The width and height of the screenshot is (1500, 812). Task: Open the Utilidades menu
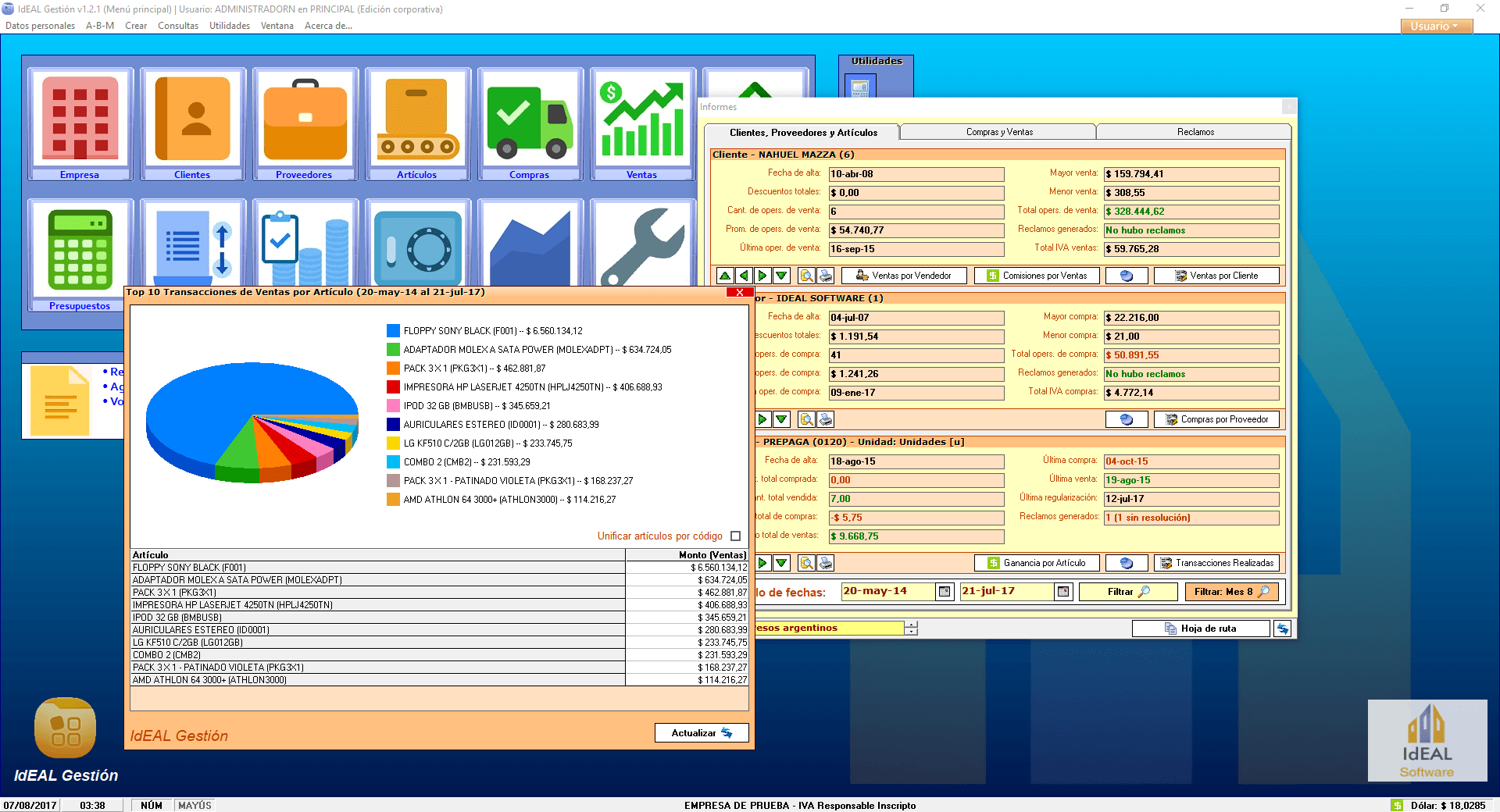coord(230,26)
